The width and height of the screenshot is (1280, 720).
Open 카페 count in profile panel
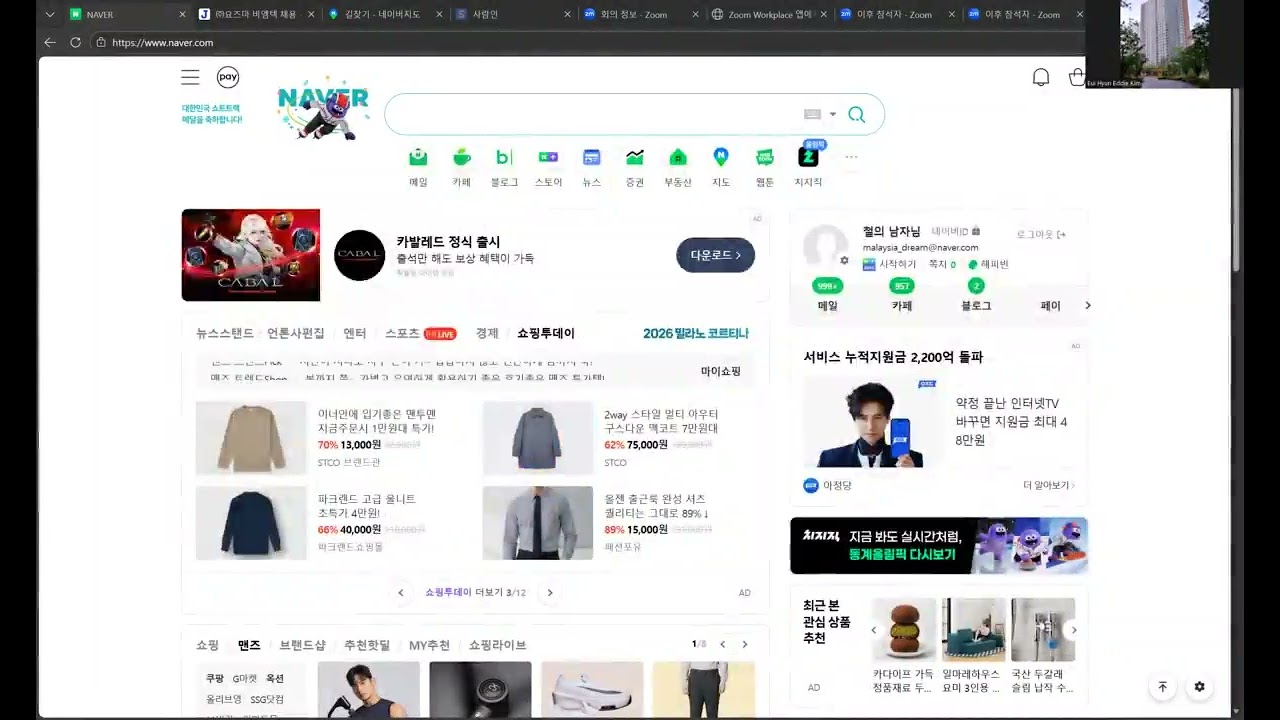(902, 295)
